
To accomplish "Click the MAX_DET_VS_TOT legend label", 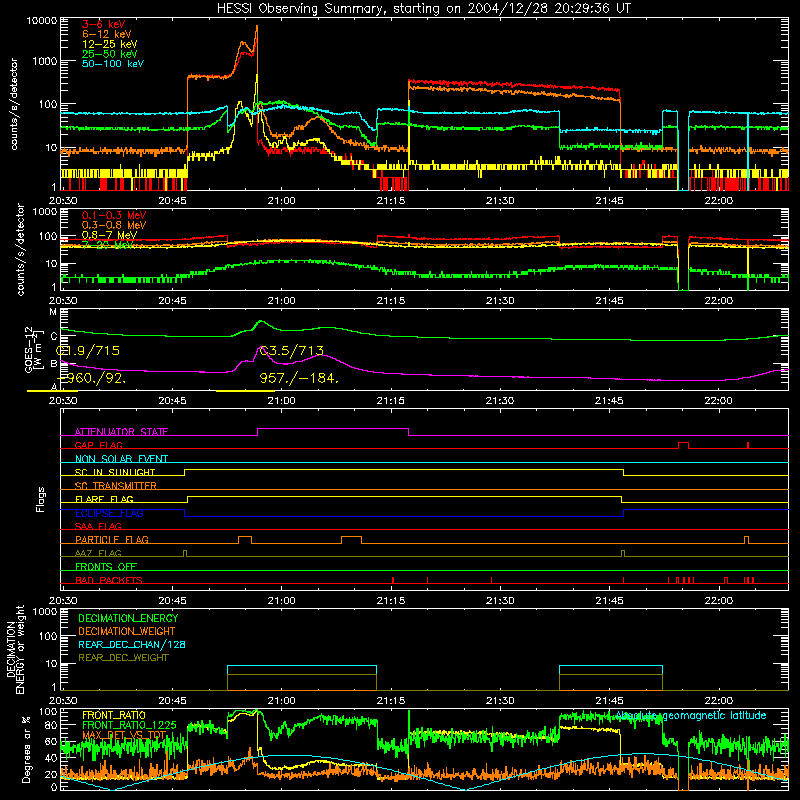I will pyautogui.click(x=124, y=736).
